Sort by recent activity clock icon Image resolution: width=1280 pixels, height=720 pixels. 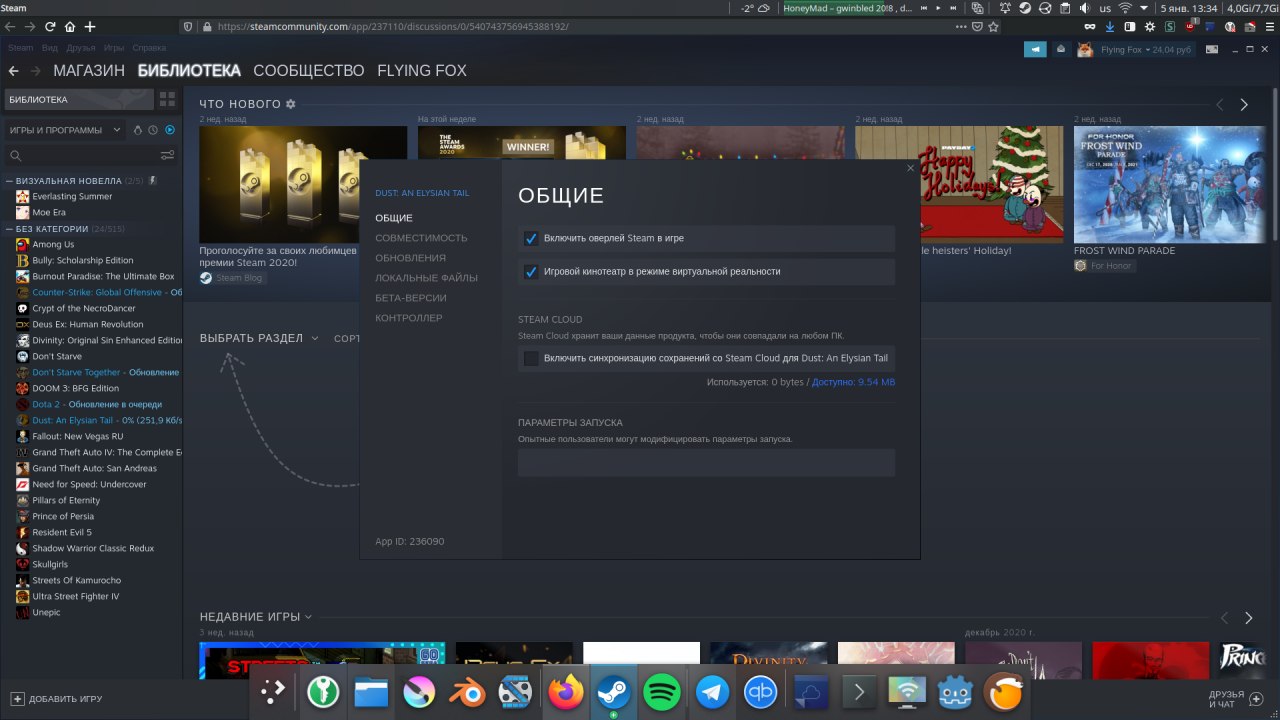point(153,130)
